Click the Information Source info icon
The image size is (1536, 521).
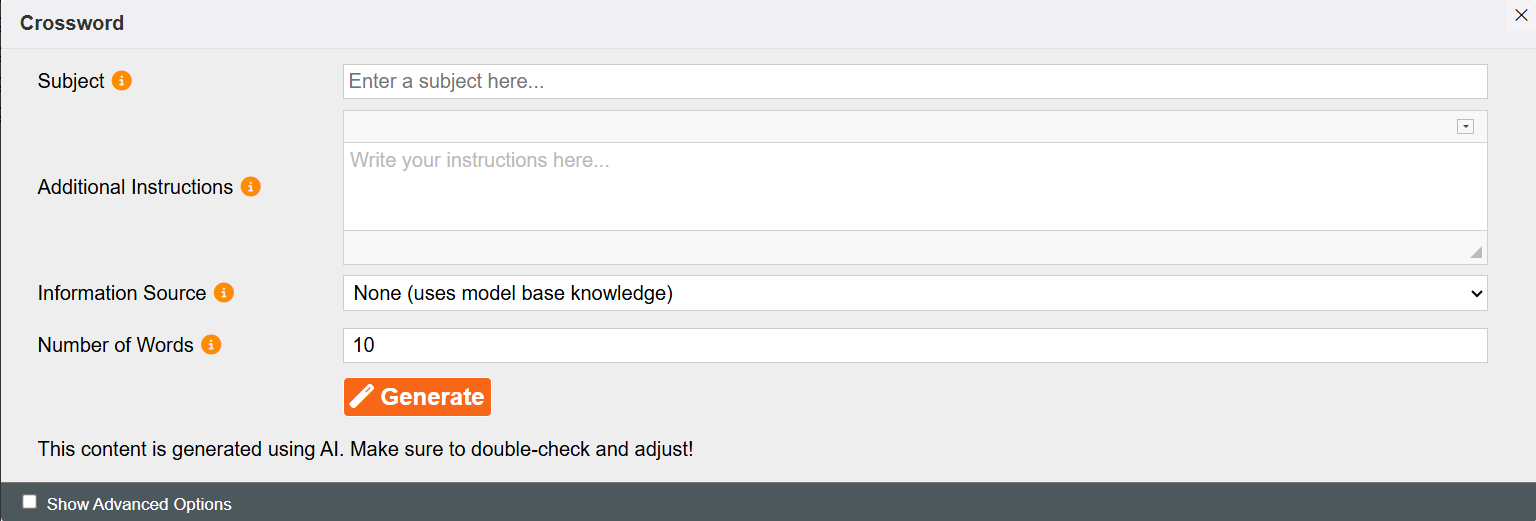point(224,293)
